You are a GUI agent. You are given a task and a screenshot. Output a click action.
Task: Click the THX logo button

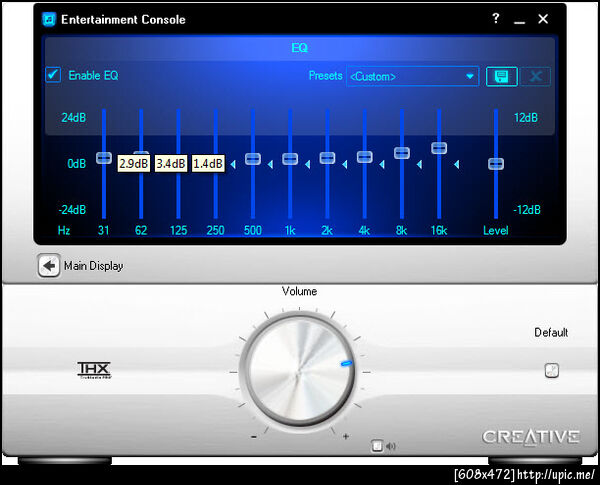(x=94, y=370)
